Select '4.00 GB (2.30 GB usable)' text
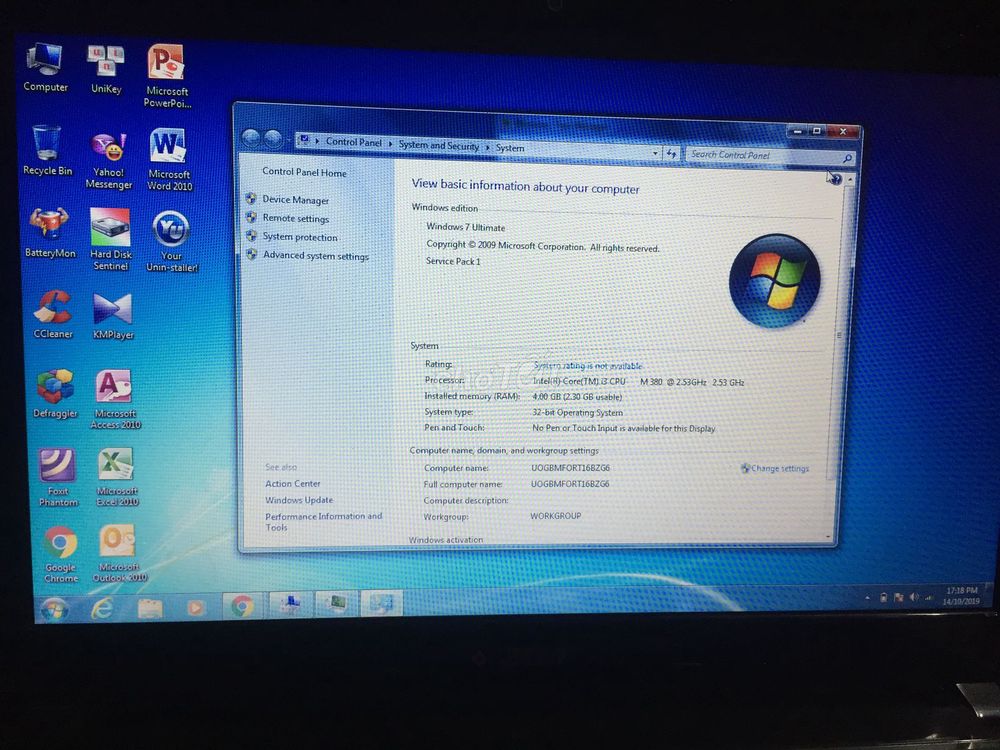Screen dimensions: 1000x750 (577, 397)
